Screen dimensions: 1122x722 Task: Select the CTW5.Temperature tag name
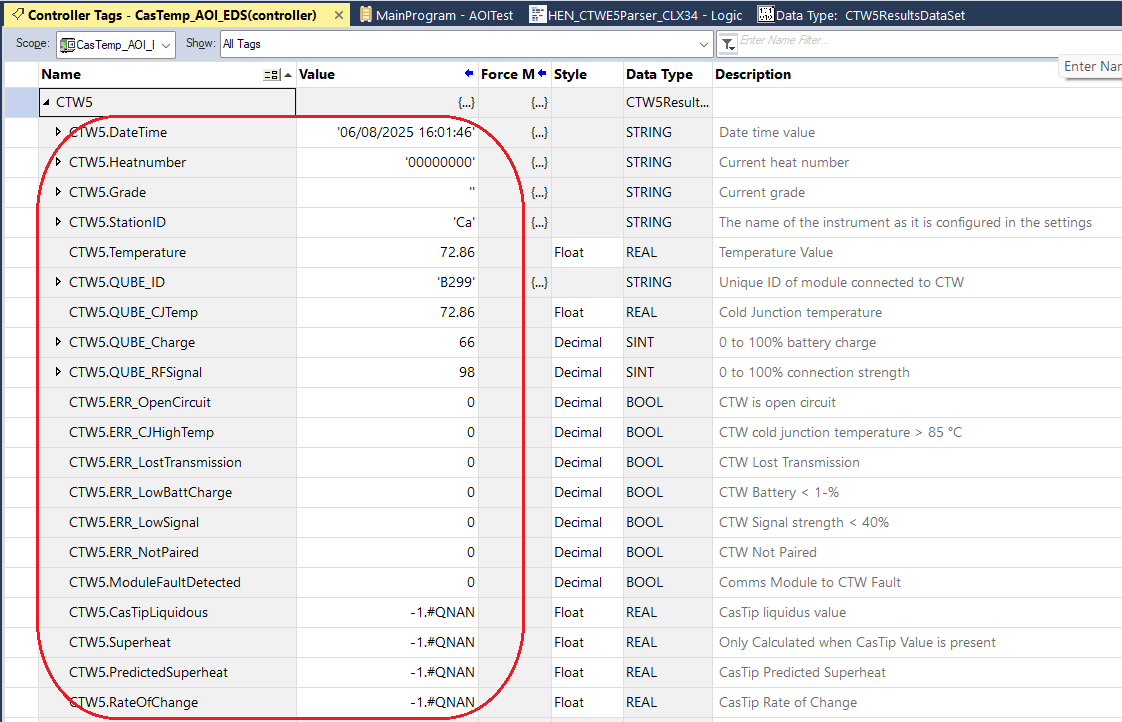[127, 253]
